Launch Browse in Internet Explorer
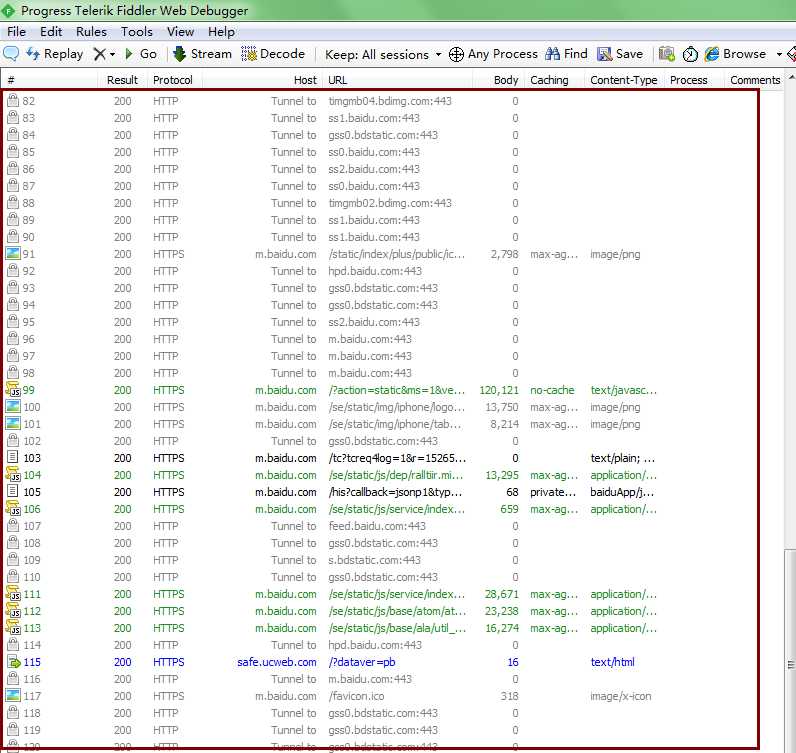This screenshot has height=753, width=796. [735, 53]
